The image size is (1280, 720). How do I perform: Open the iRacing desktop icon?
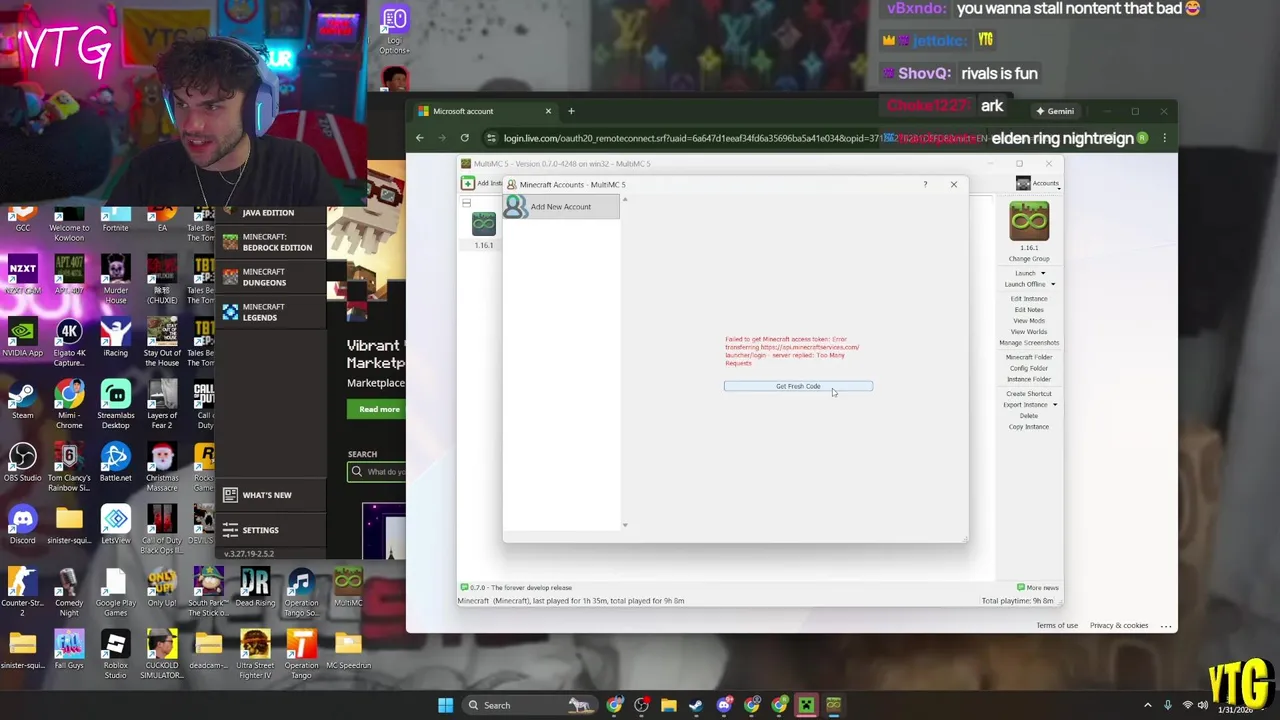coord(115,338)
